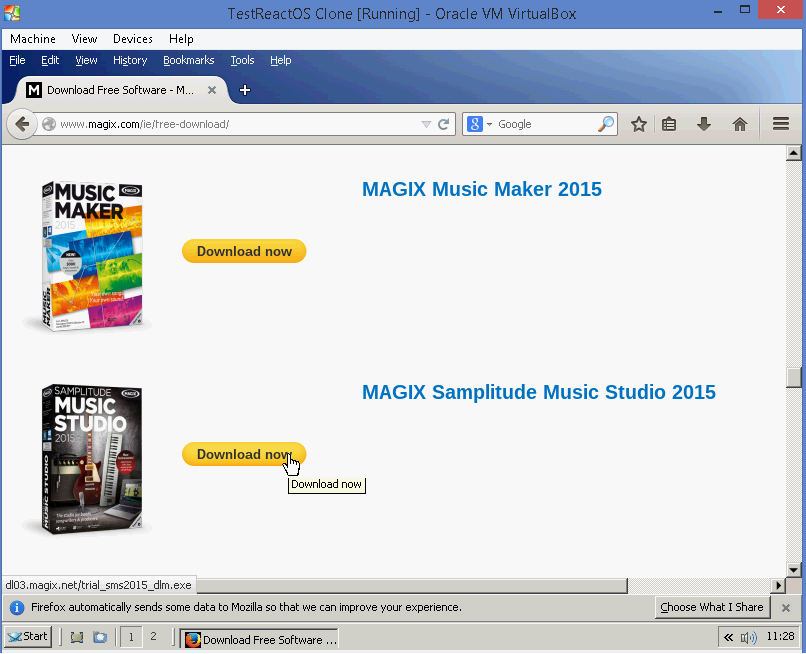This screenshot has width=806, height=654.
Task: Open the Firefox History menu
Action: [x=130, y=60]
